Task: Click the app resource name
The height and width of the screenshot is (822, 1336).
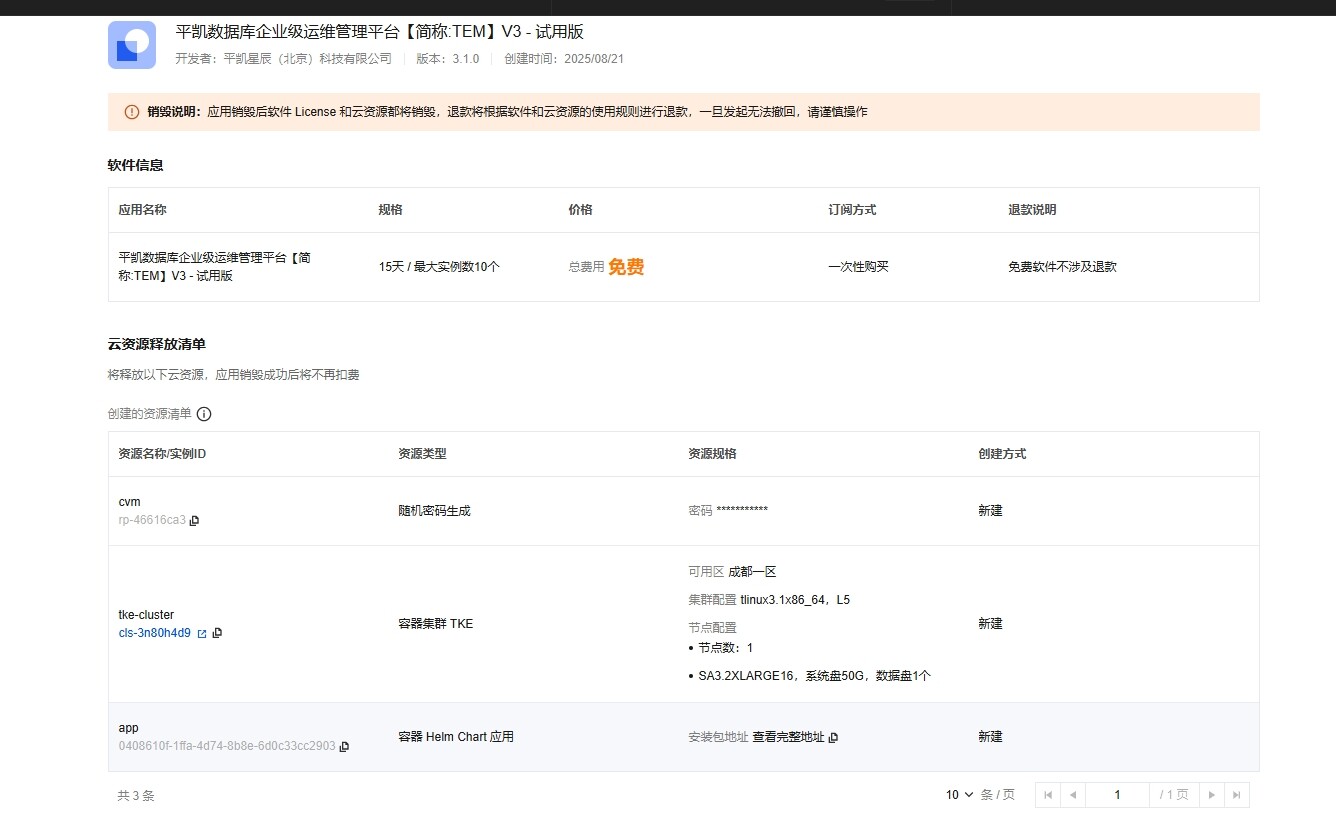Action: [128, 728]
